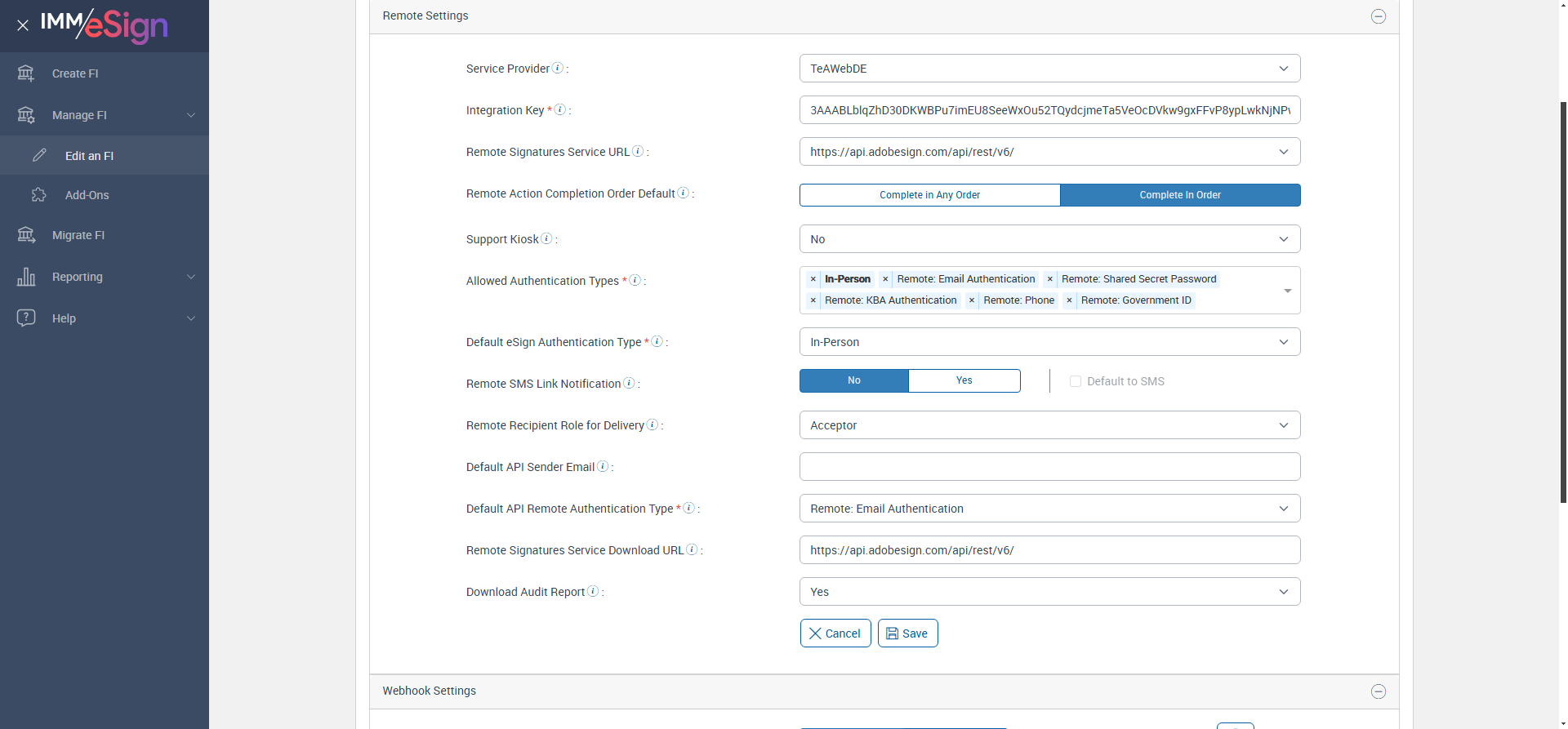Select Complete in Any Order option
The width and height of the screenshot is (1568, 729).
[x=929, y=195]
